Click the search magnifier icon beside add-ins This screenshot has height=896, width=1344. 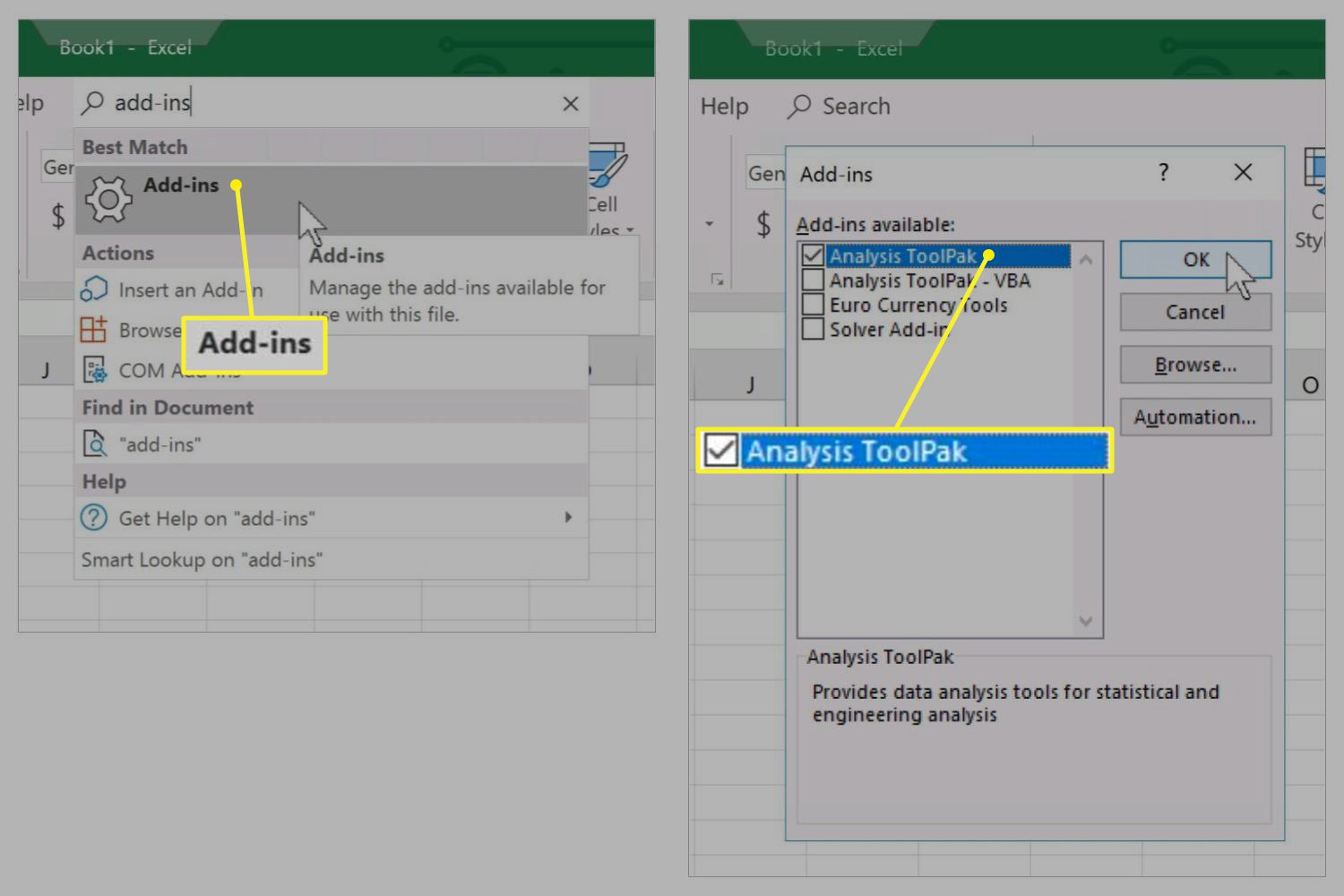(x=92, y=103)
